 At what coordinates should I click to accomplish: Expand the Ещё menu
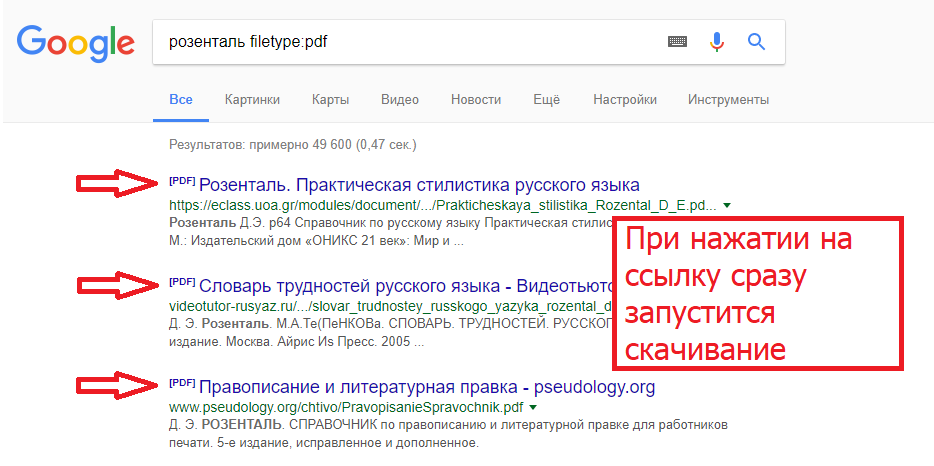[547, 100]
